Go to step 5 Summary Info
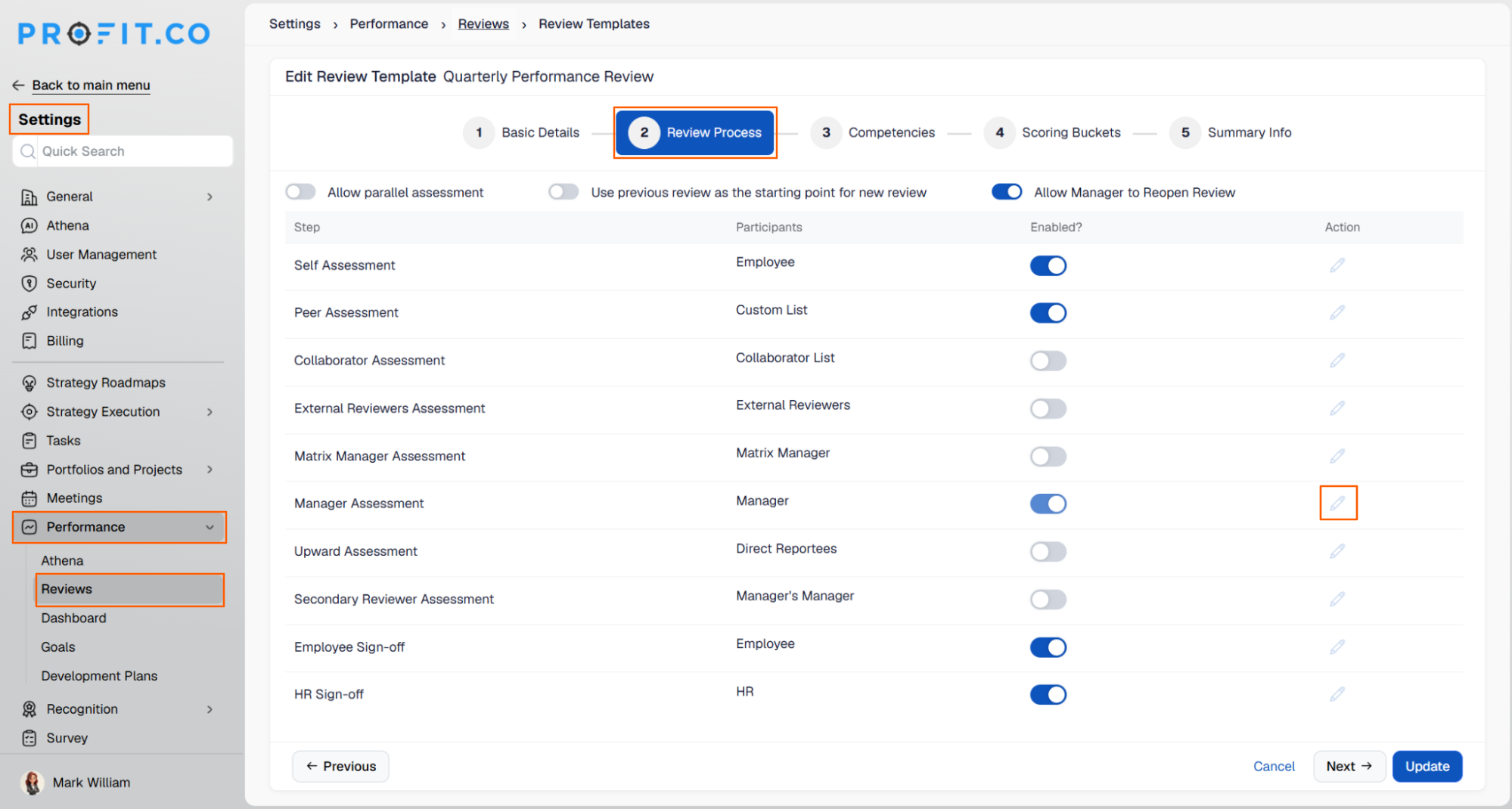 point(1231,132)
